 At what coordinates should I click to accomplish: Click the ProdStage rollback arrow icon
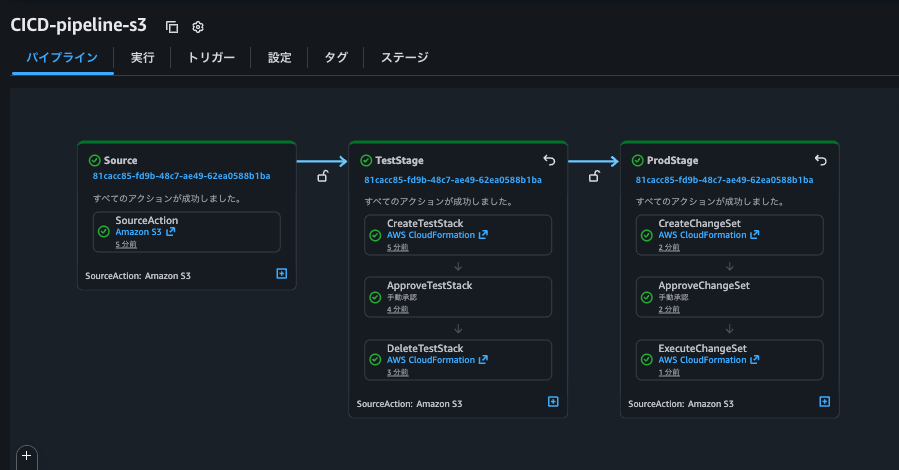pyautogui.click(x=821, y=160)
